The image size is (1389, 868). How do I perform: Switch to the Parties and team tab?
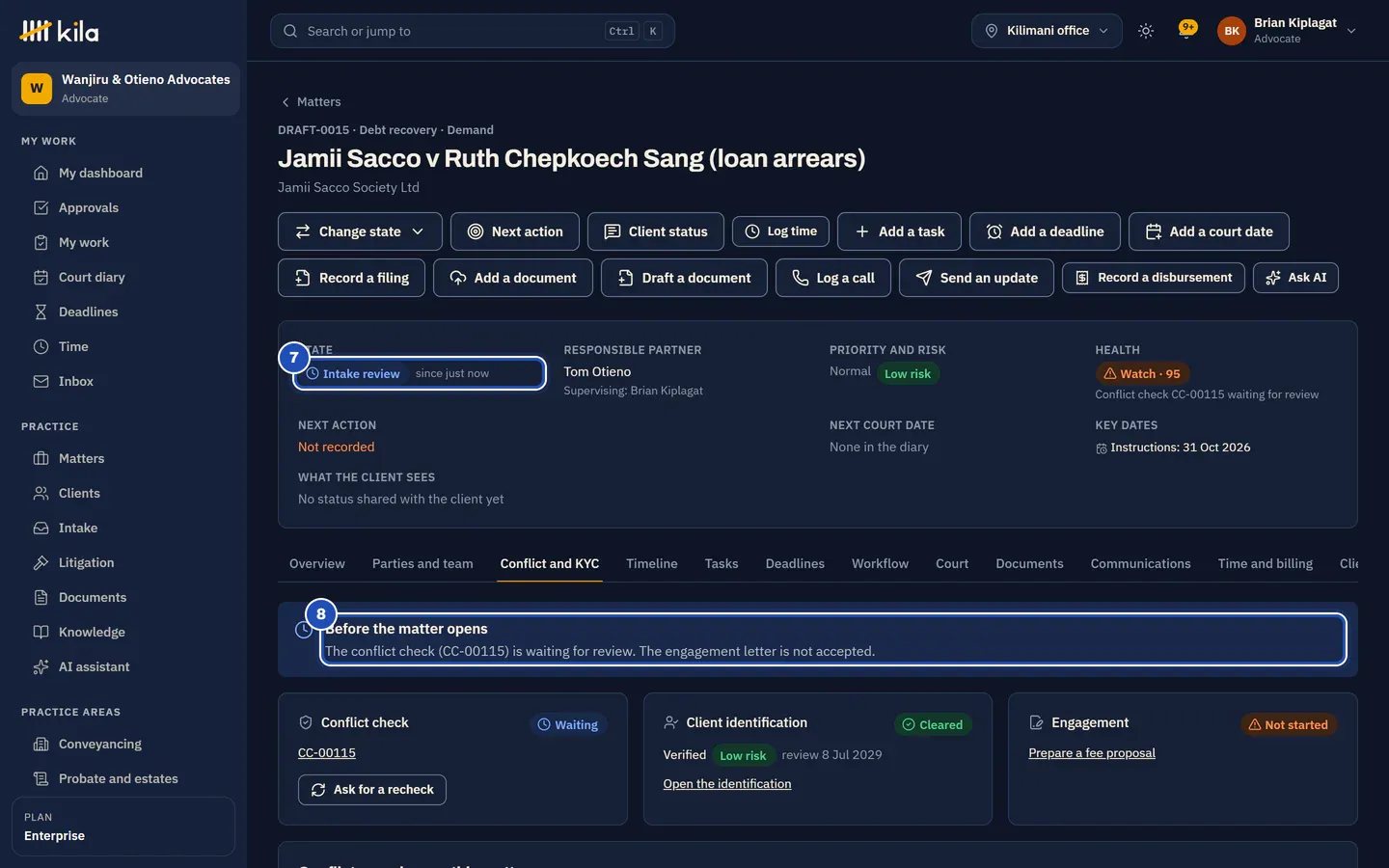[422, 564]
